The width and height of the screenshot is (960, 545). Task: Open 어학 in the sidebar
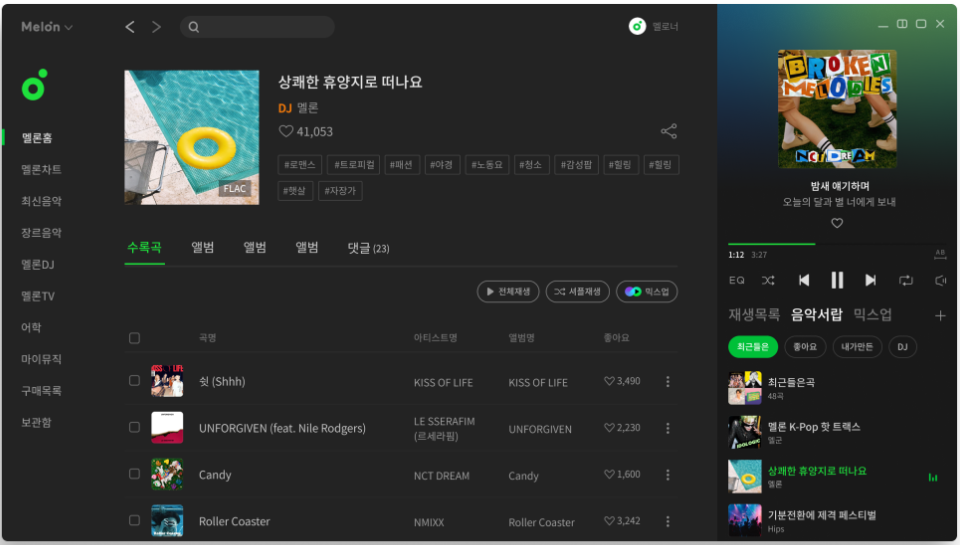(31, 328)
